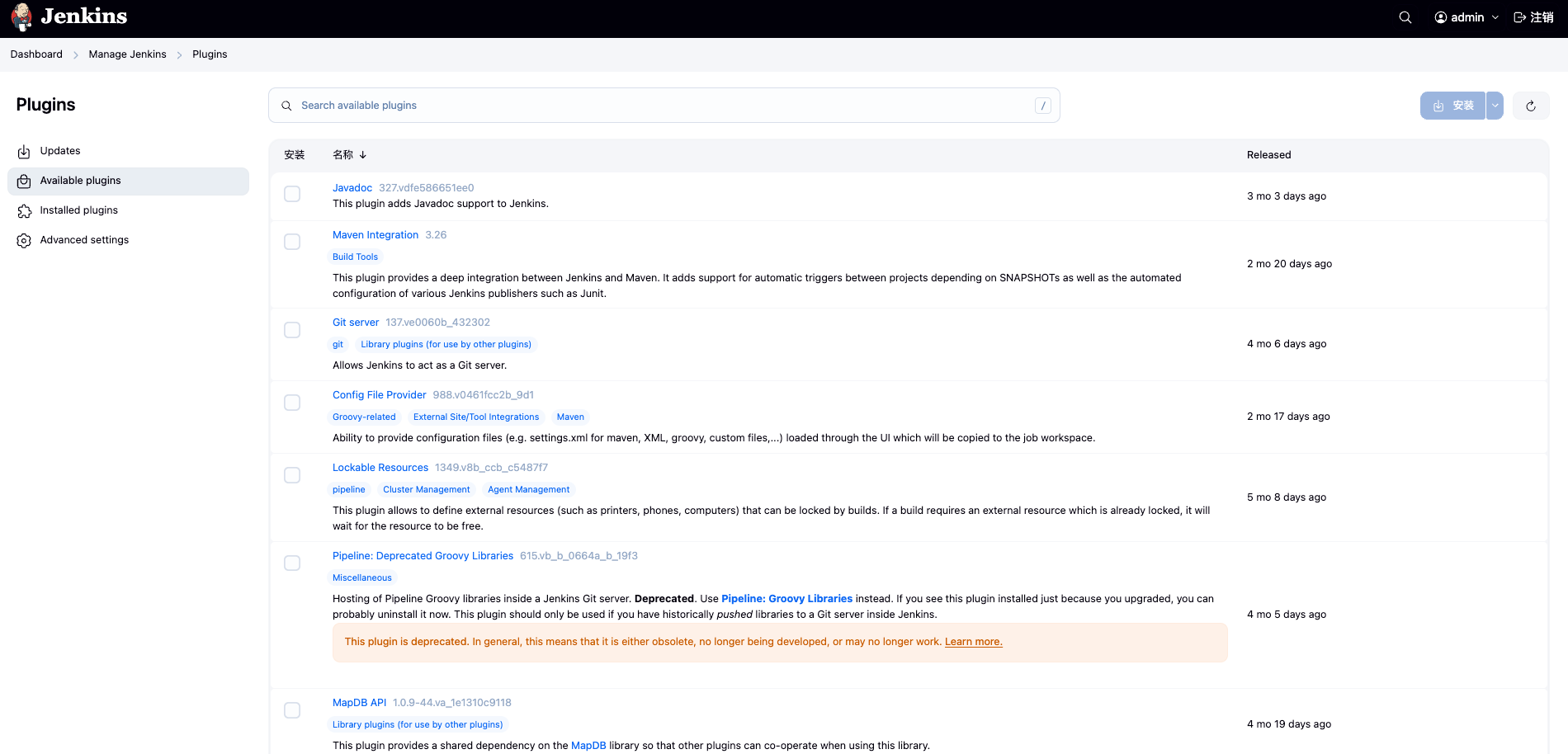The image size is (1568, 754).
Task: Expand the admin user menu chevron
Action: (1495, 17)
